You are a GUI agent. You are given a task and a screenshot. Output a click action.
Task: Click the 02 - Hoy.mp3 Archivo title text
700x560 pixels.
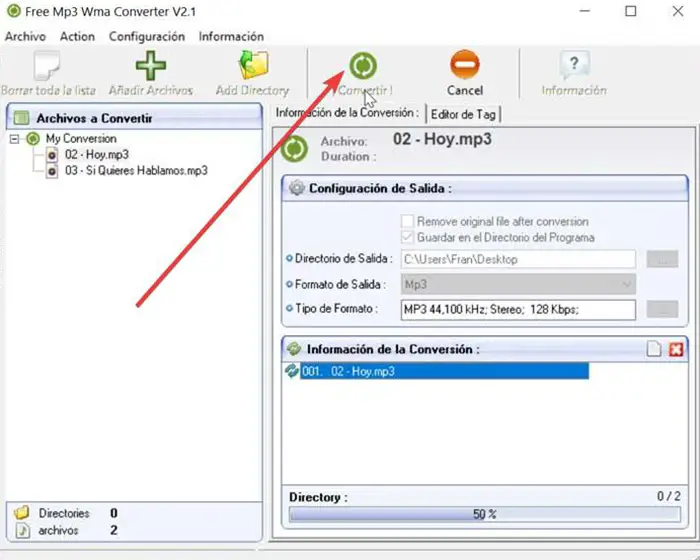point(442,139)
